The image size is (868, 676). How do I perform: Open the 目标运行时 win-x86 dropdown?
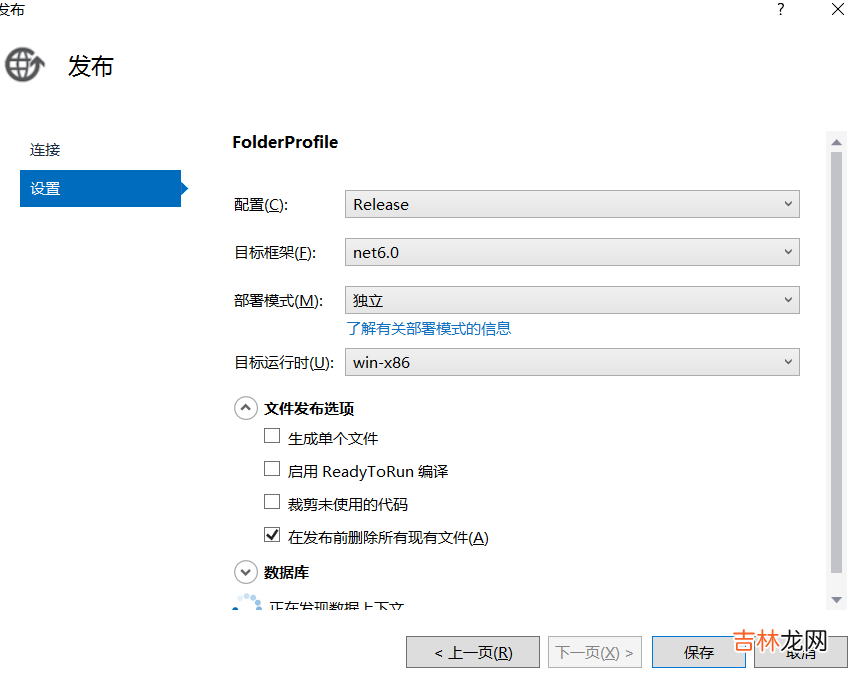(572, 362)
